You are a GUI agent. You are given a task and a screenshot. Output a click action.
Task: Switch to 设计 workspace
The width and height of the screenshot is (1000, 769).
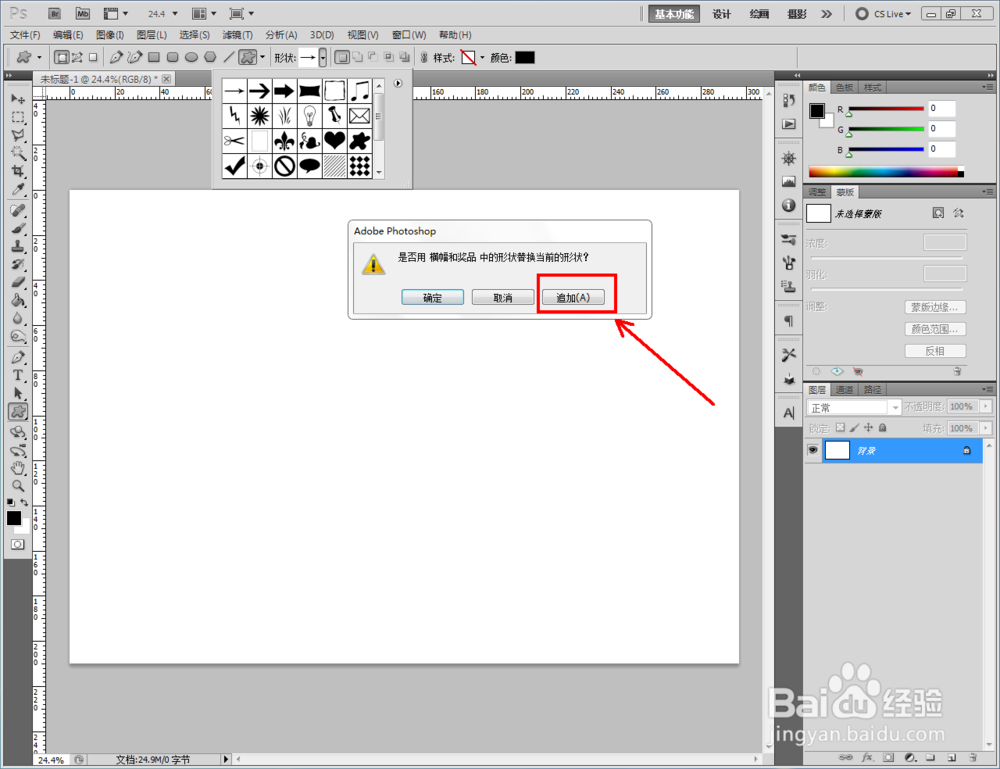tap(721, 14)
